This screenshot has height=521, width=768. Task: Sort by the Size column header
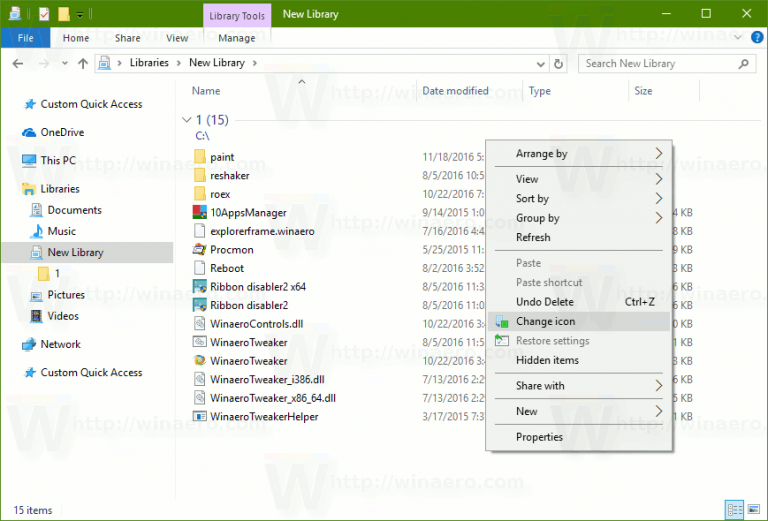pyautogui.click(x=643, y=91)
